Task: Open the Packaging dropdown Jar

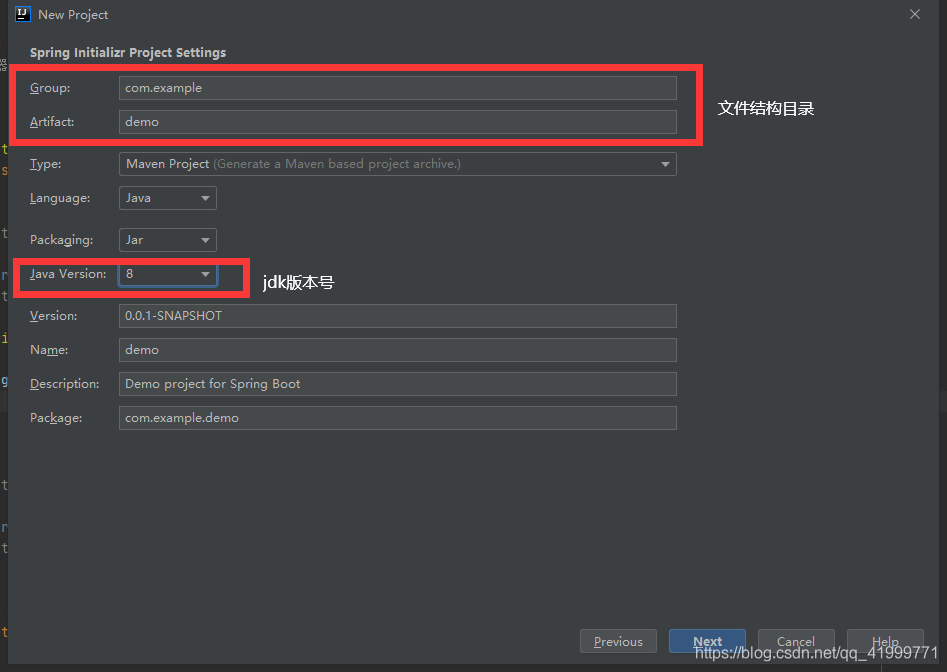Action: coord(168,240)
